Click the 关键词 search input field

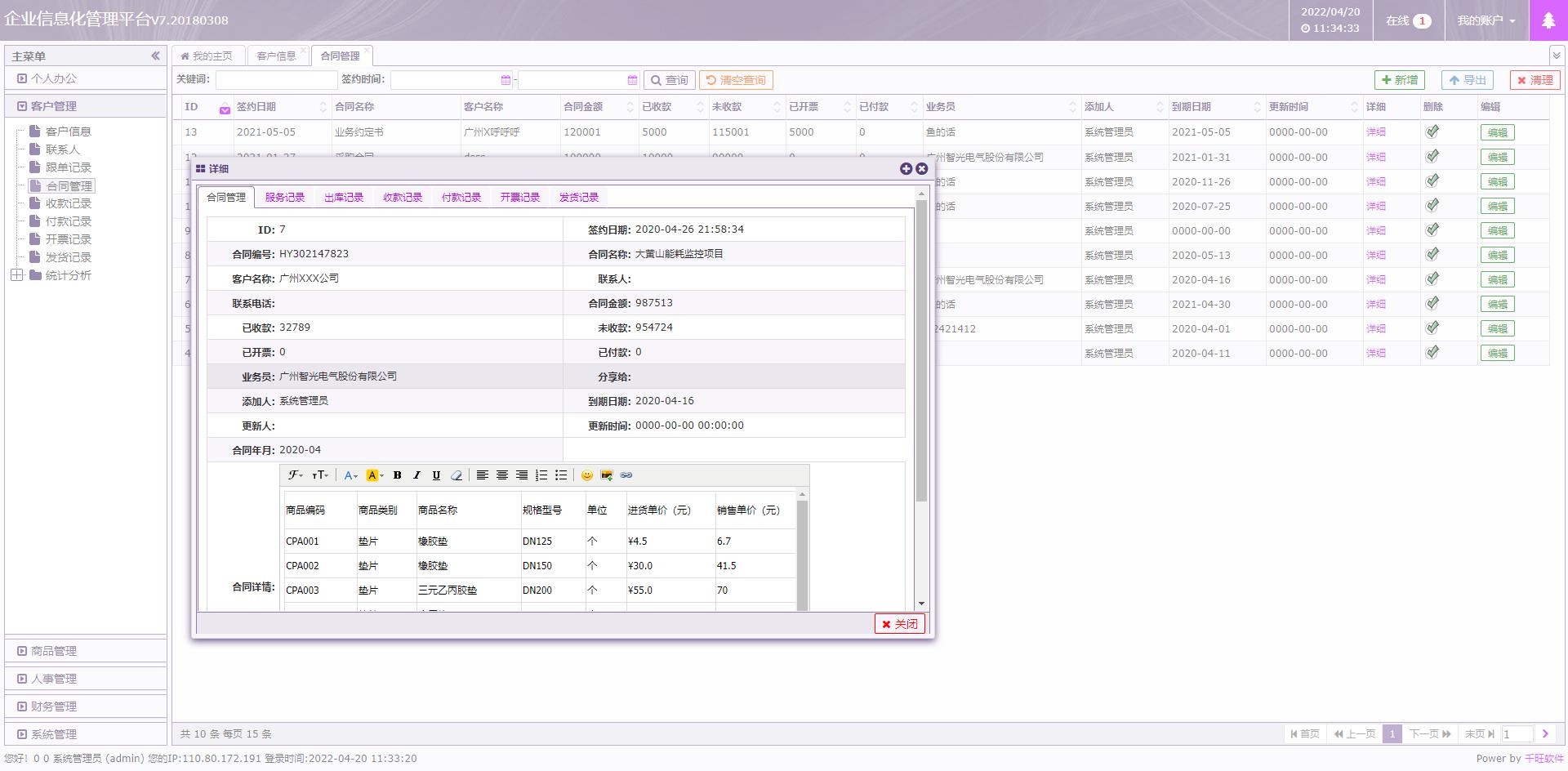(x=276, y=80)
